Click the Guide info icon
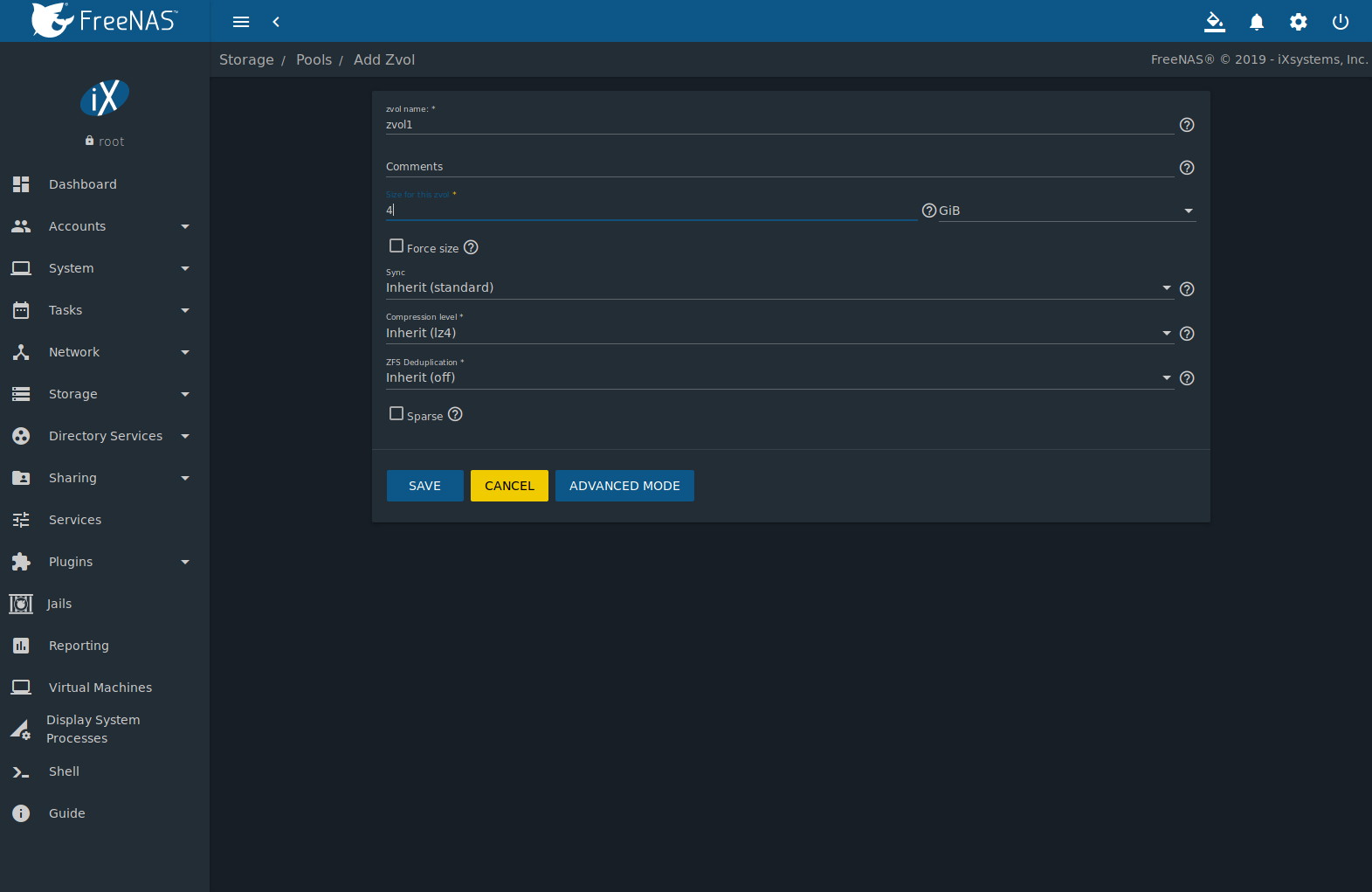Viewport: 1372px width, 892px height. pyautogui.click(x=21, y=813)
